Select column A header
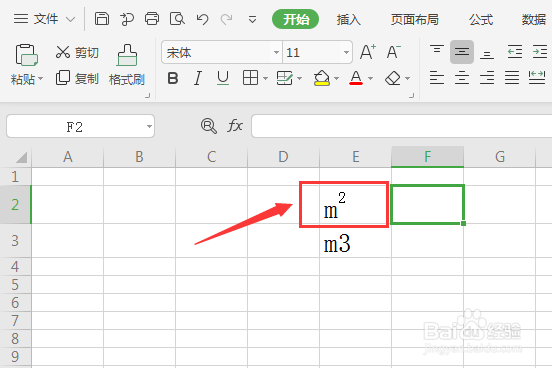 point(68,157)
